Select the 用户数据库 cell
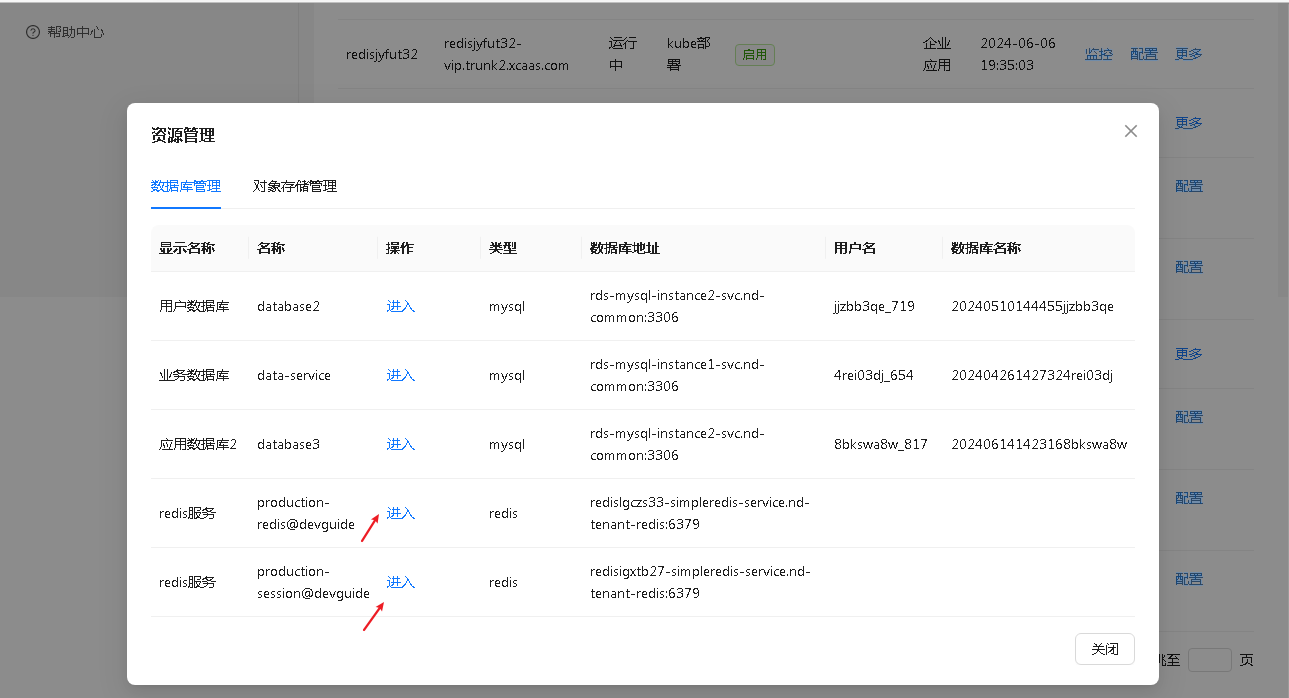This screenshot has width=1289, height=698. [194, 306]
